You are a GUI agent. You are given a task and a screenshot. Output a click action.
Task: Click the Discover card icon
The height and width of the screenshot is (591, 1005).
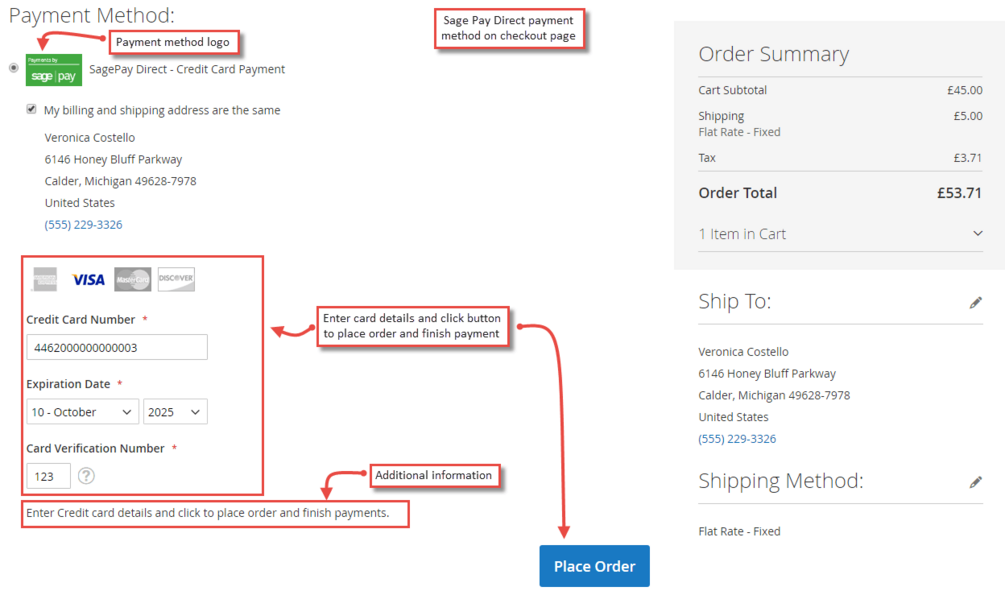(x=176, y=279)
